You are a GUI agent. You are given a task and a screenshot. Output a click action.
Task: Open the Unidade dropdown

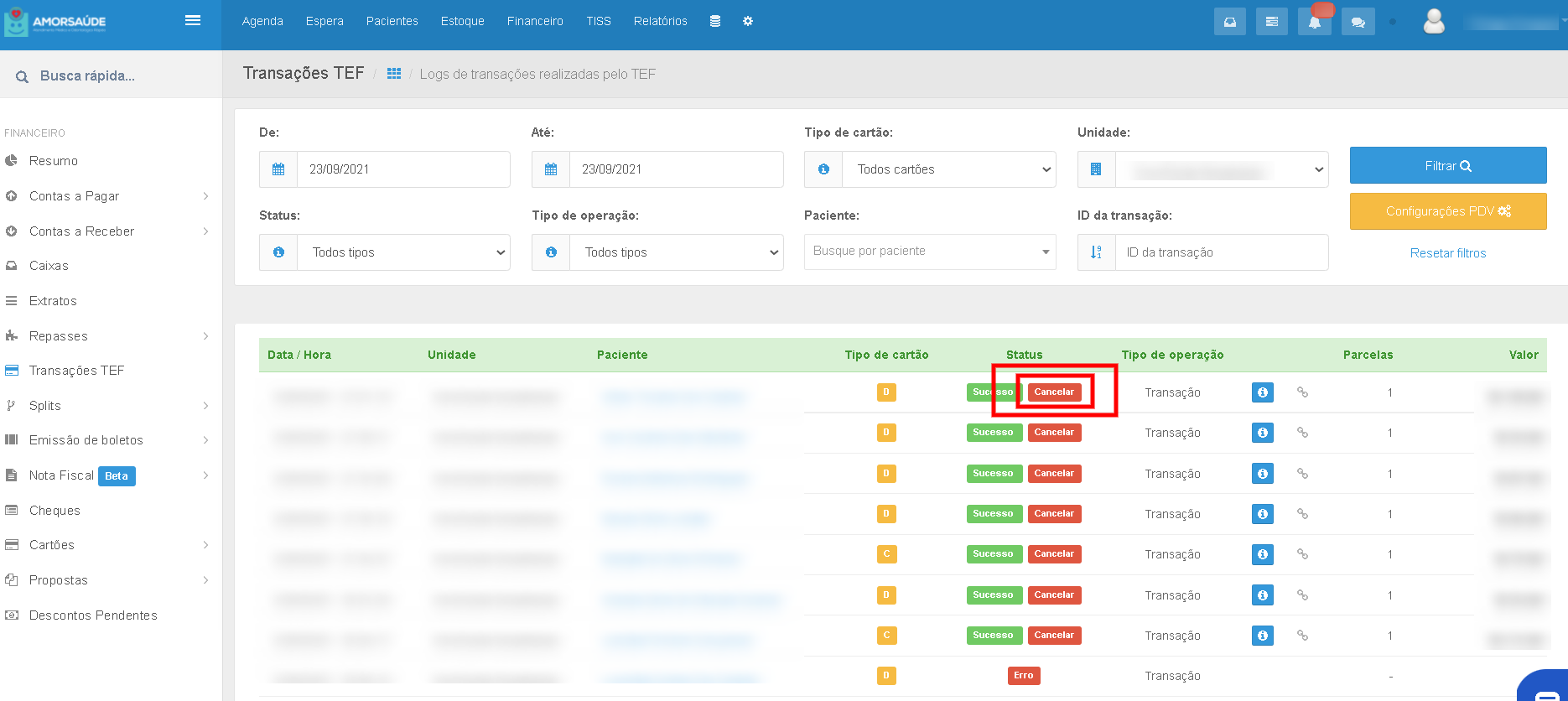pos(1222,169)
